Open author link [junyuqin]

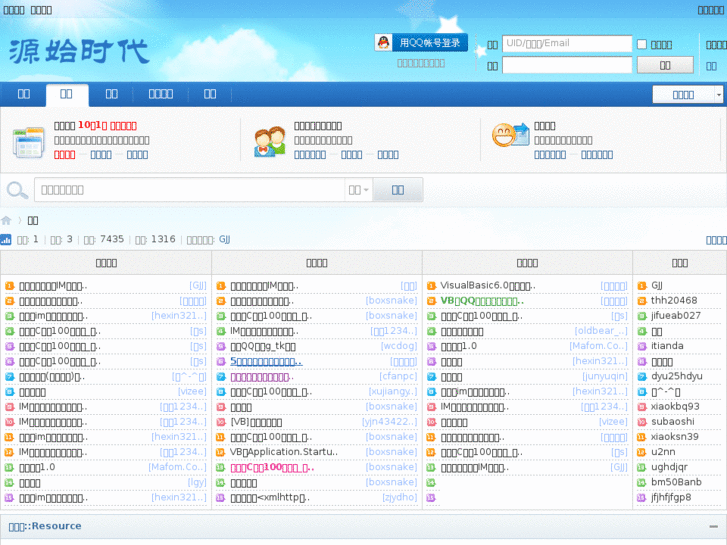tap(605, 376)
